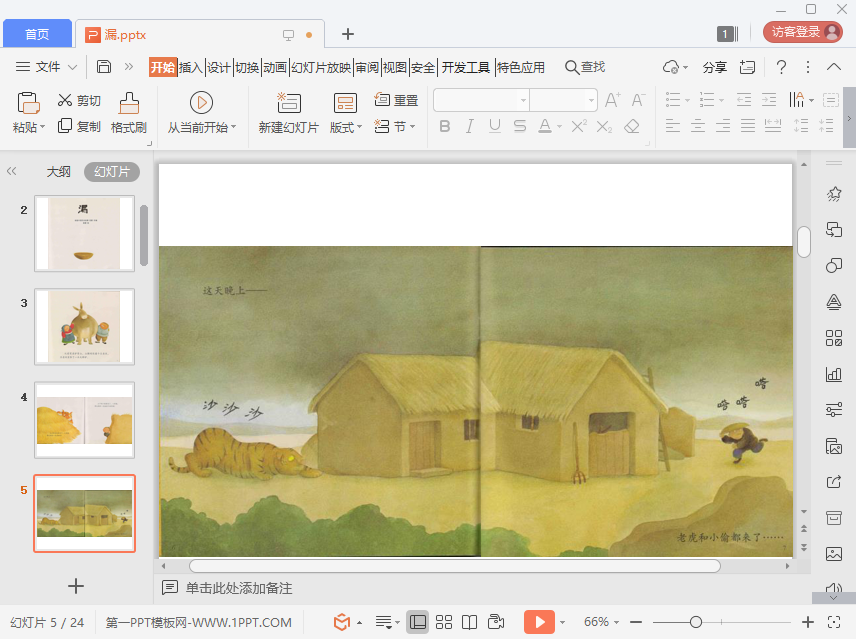Open the View (视图) tab

point(394,67)
